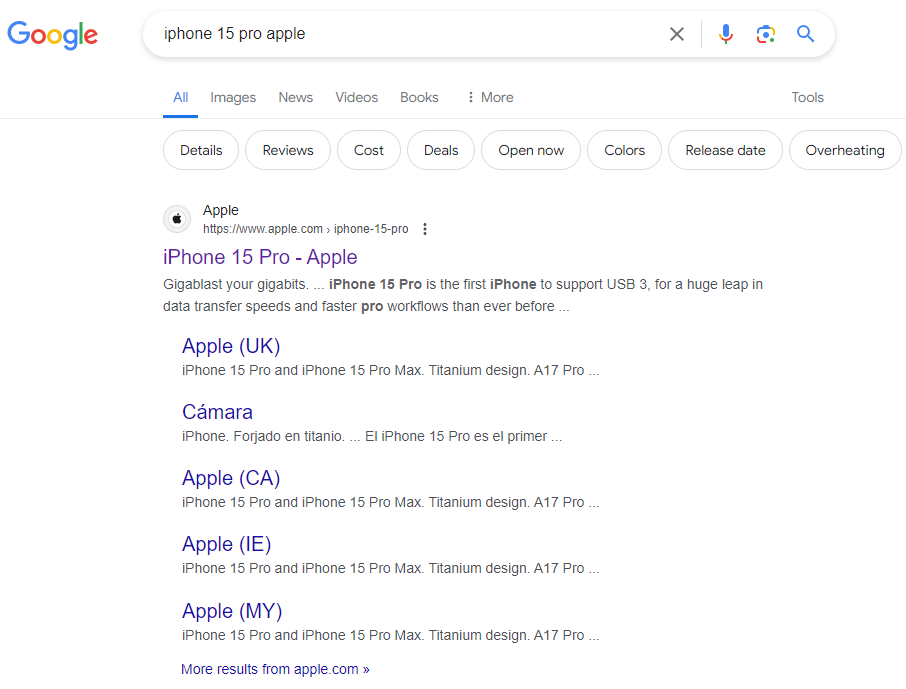Click into the search query text field
The image size is (906, 689).
click(400, 34)
